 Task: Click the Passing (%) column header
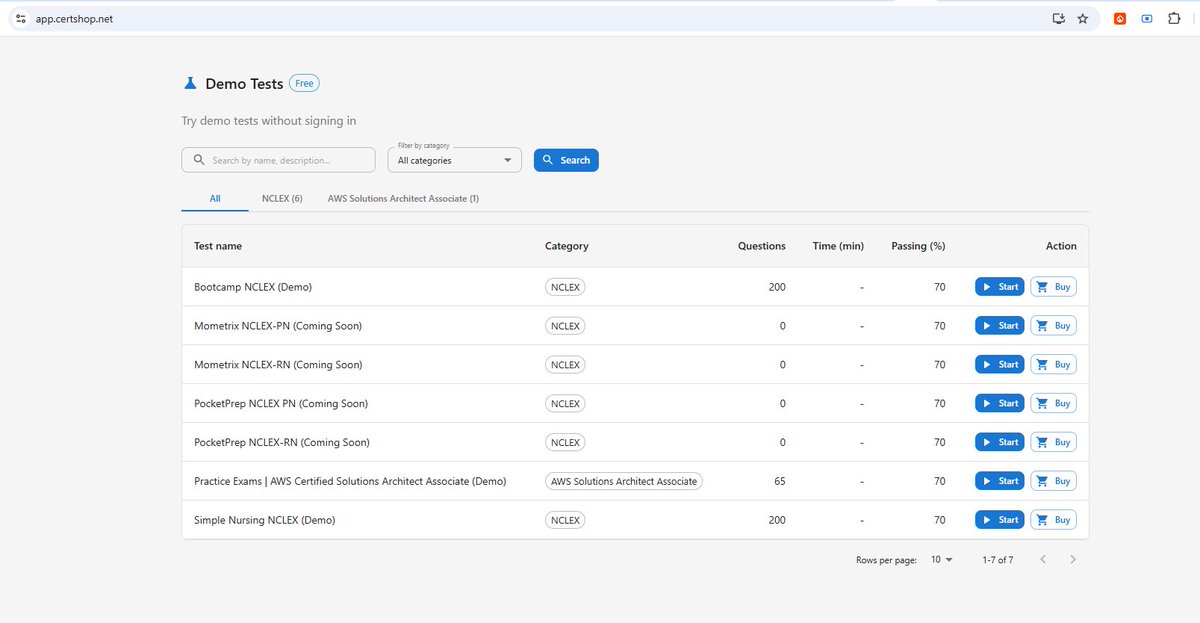918,246
